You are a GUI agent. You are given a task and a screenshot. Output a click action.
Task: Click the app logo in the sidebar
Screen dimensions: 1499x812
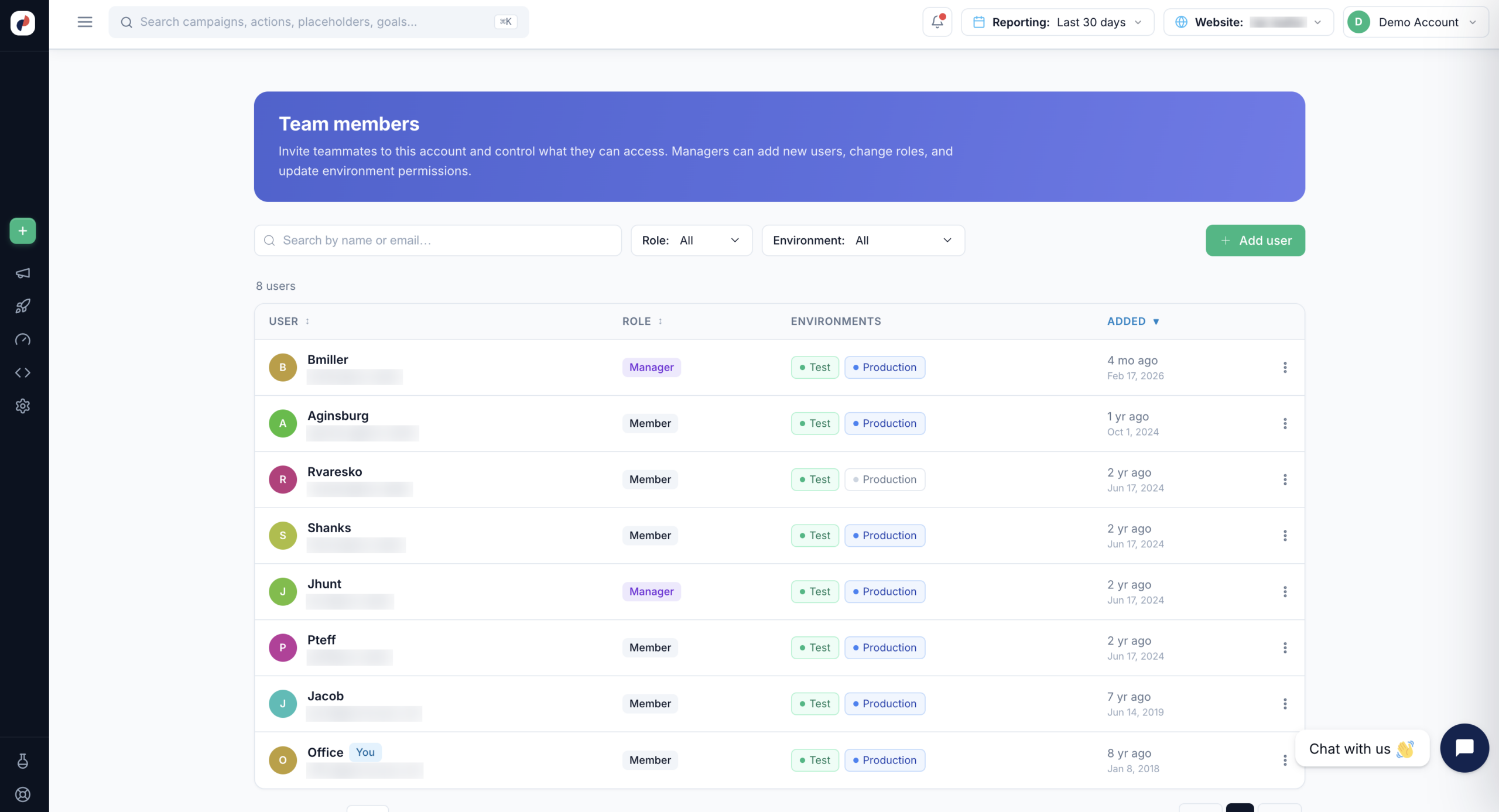pyautogui.click(x=23, y=23)
